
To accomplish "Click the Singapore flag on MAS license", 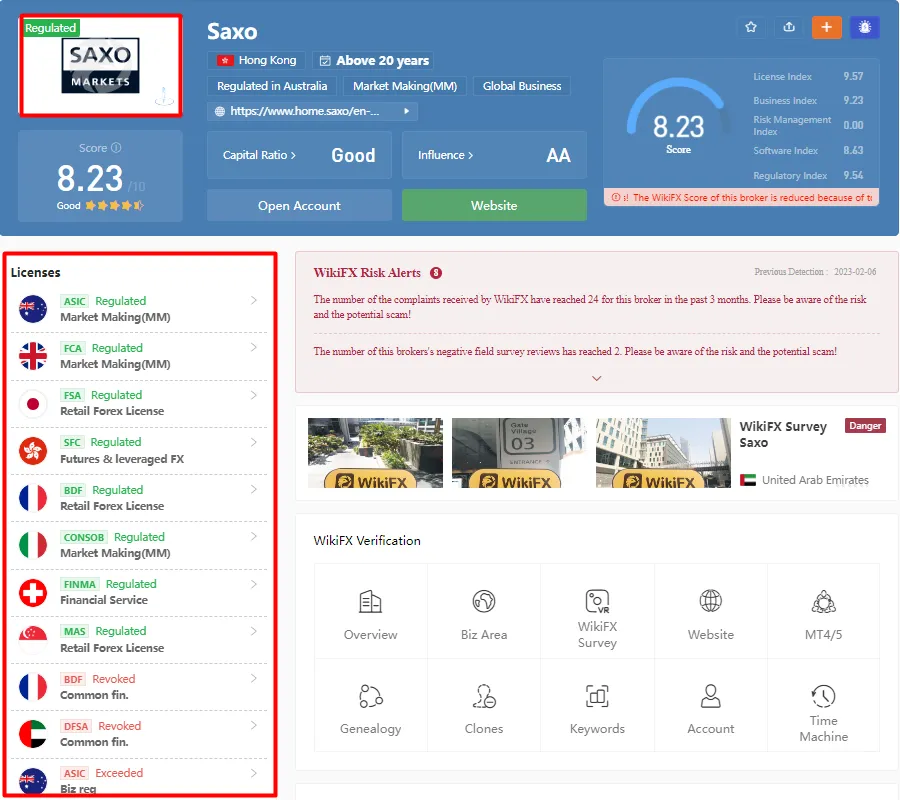I will 33,639.
